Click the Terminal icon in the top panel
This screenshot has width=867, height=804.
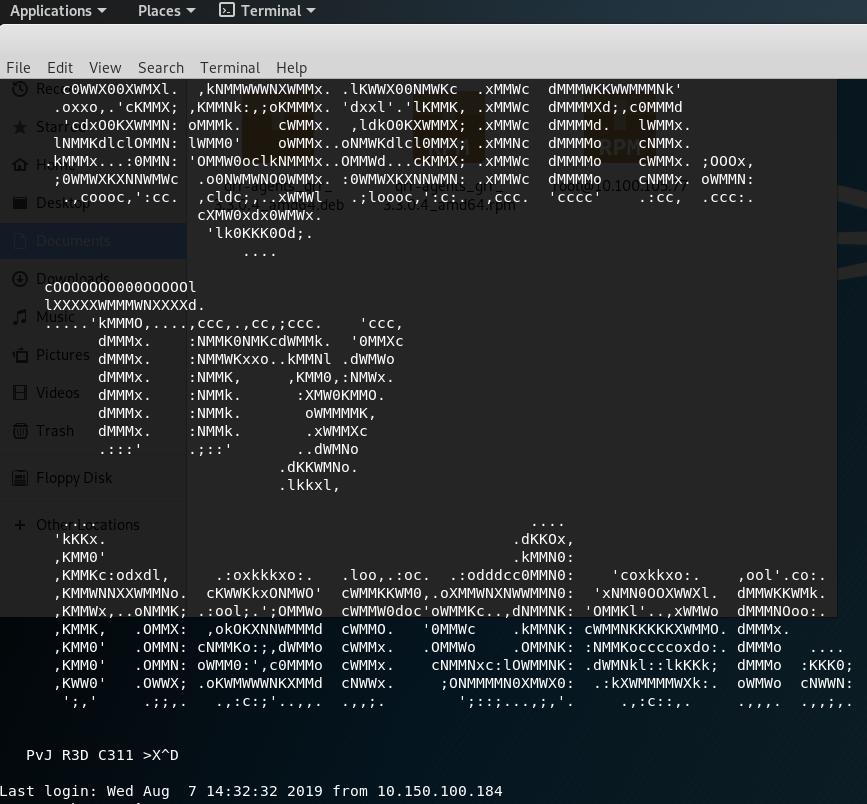click(227, 11)
